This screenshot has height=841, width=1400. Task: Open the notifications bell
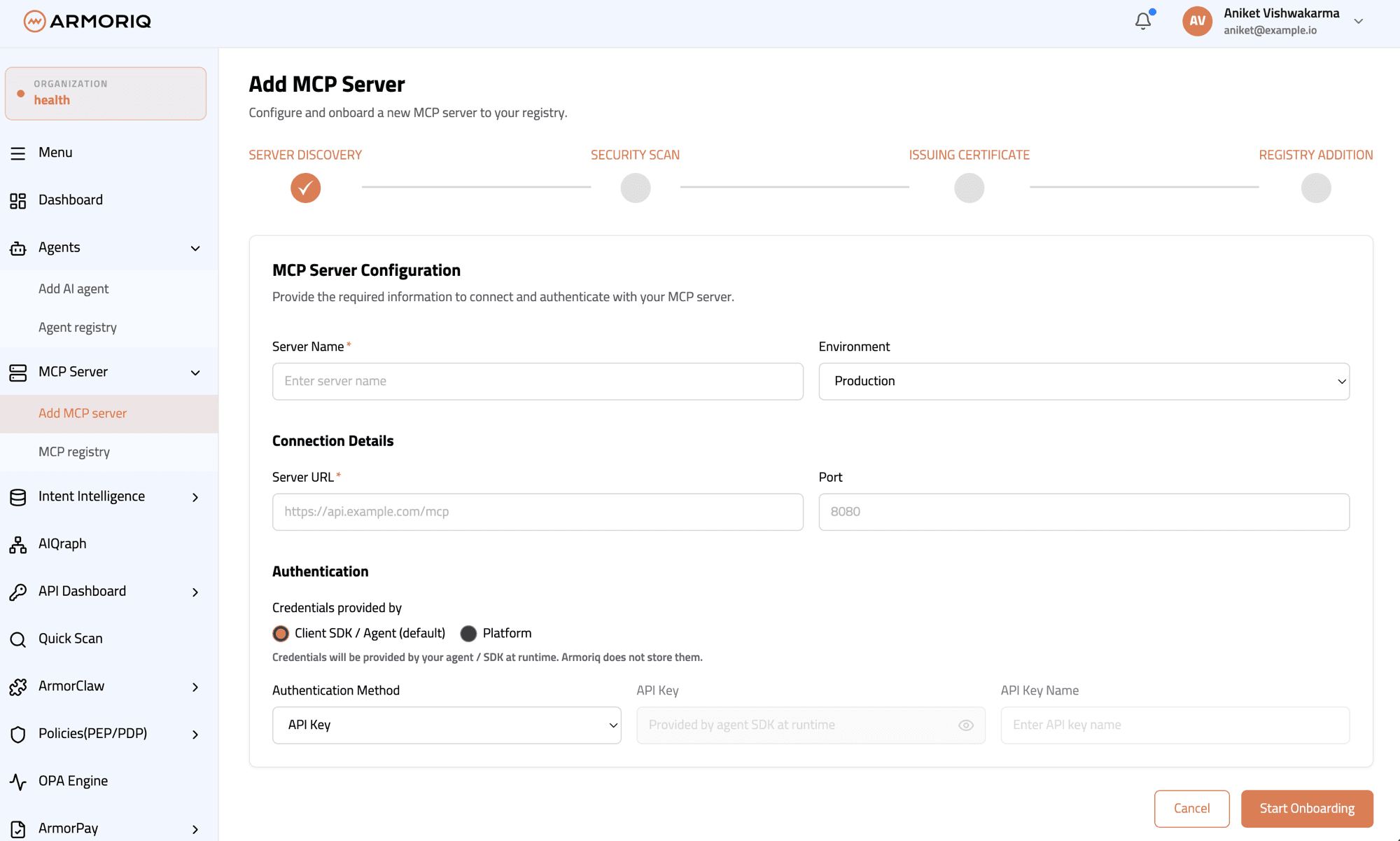point(1143,21)
